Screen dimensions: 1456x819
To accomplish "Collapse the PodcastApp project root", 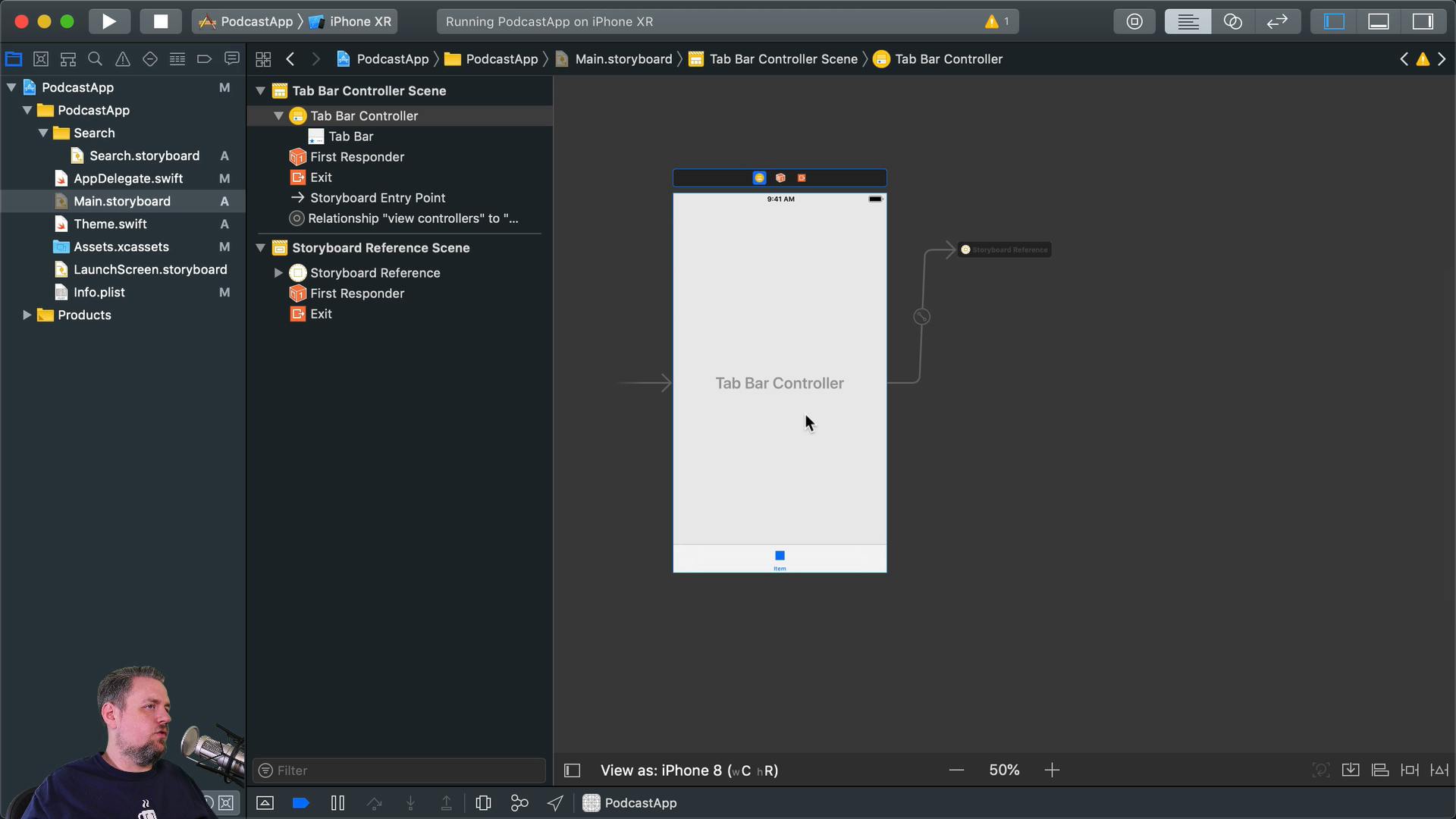I will coord(11,88).
